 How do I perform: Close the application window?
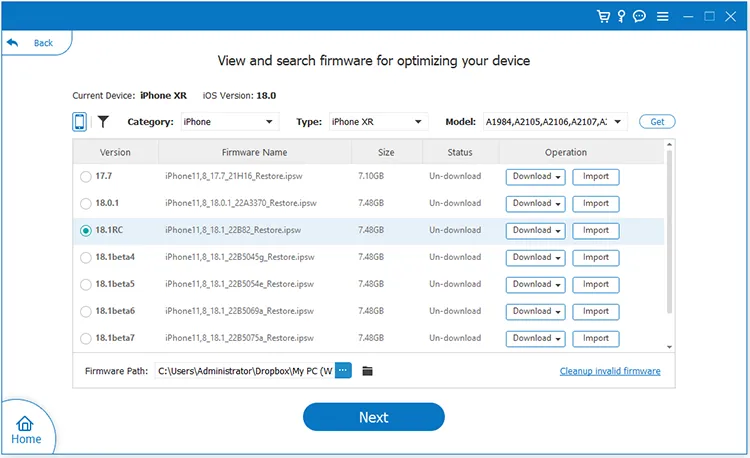point(730,17)
